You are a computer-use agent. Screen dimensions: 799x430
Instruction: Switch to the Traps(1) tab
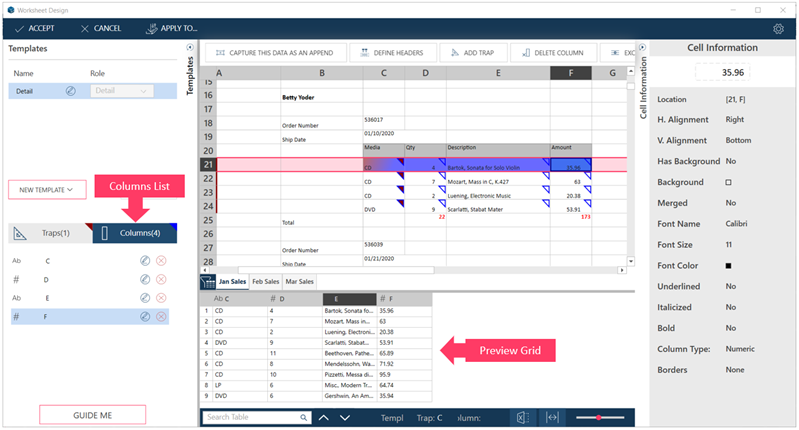[48, 234]
